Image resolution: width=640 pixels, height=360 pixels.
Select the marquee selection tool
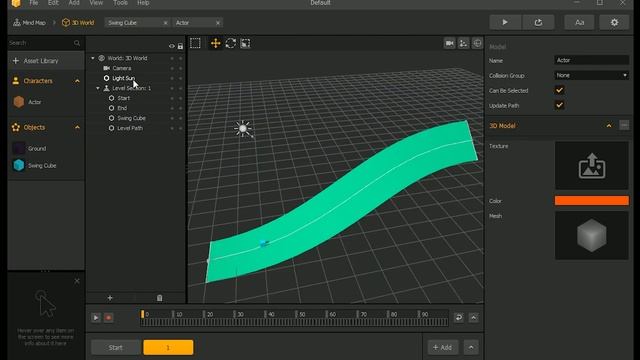tap(195, 43)
